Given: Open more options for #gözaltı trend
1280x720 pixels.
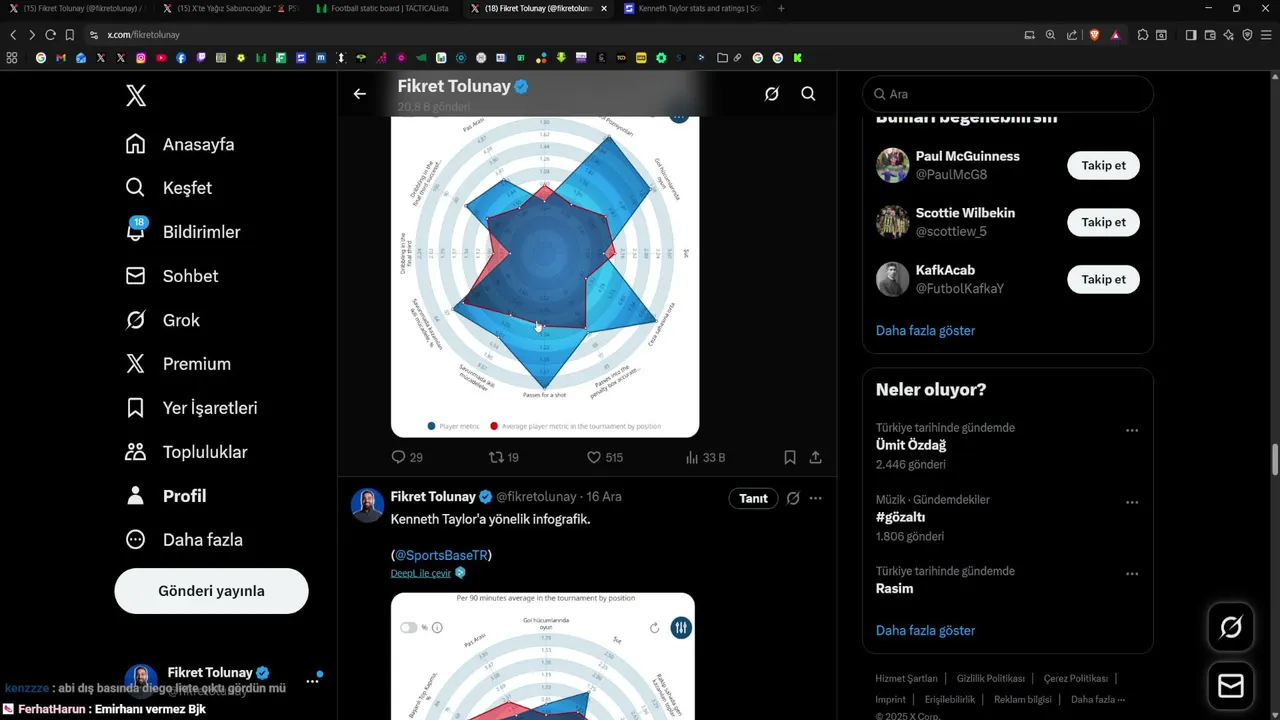Looking at the screenshot, I should (1132, 502).
